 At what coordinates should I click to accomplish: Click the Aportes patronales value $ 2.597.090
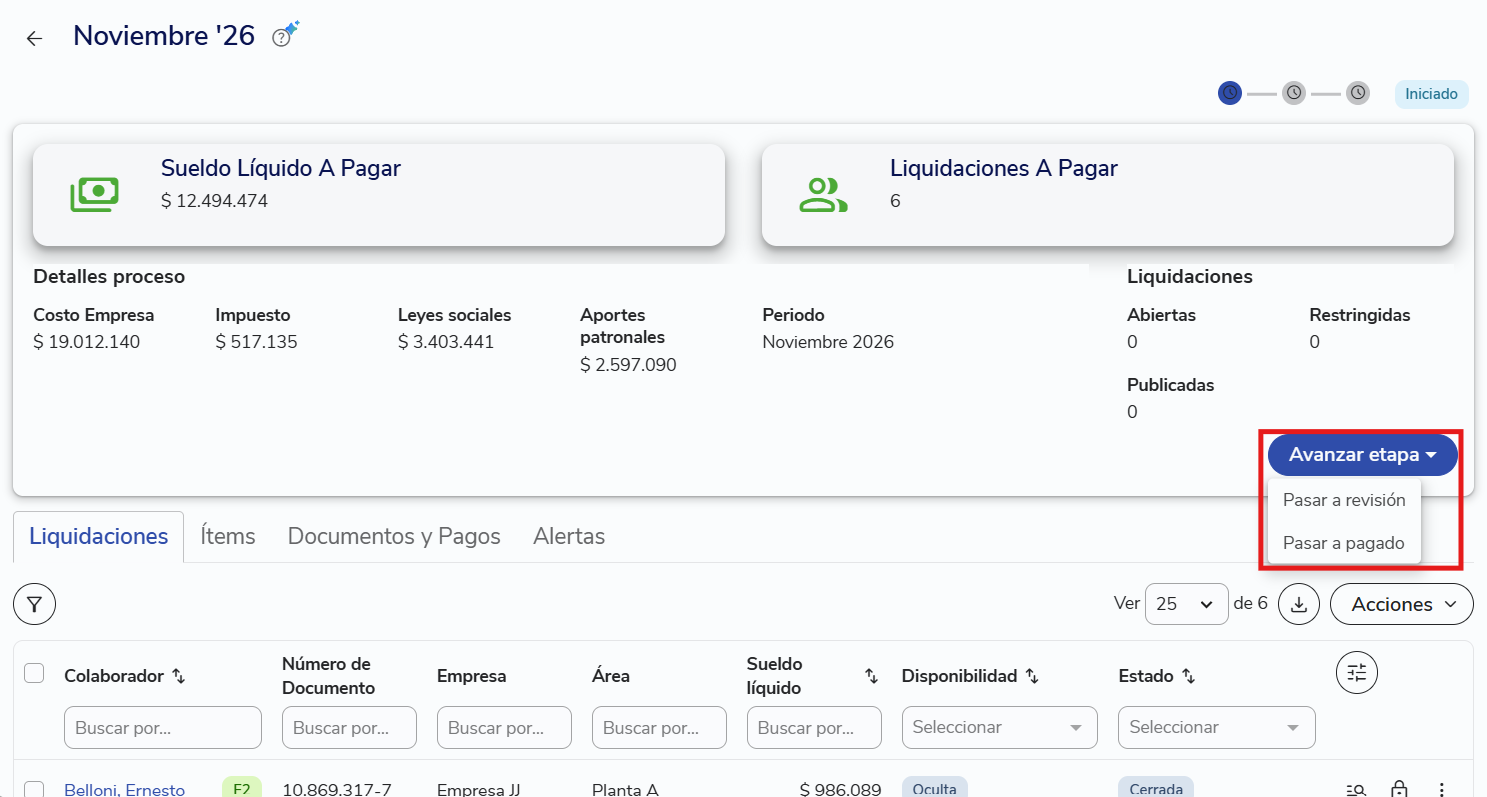(628, 365)
